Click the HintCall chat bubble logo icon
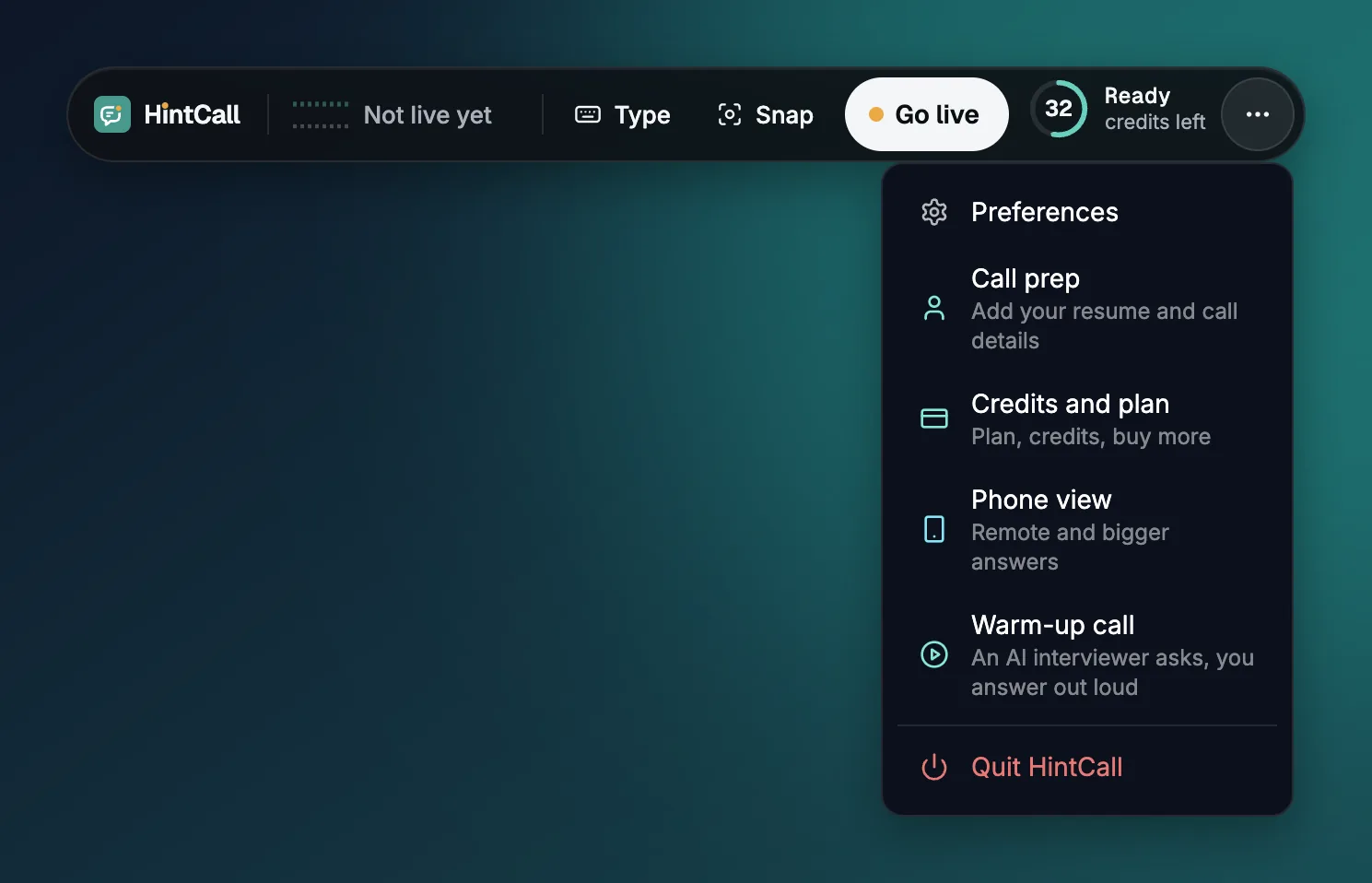Viewport: 1372px width, 883px height. 112,114
